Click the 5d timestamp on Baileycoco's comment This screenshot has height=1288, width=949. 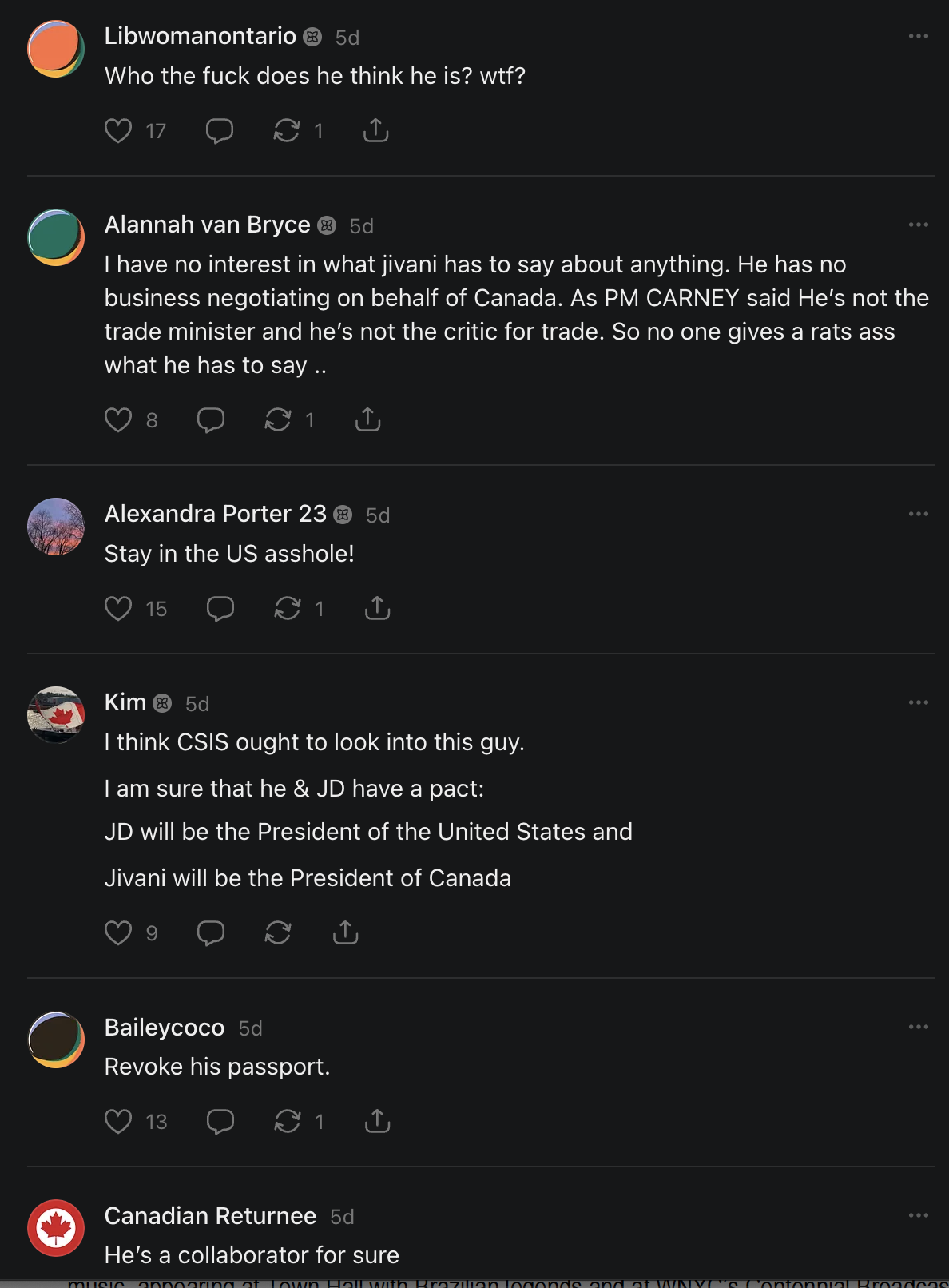tap(250, 1028)
